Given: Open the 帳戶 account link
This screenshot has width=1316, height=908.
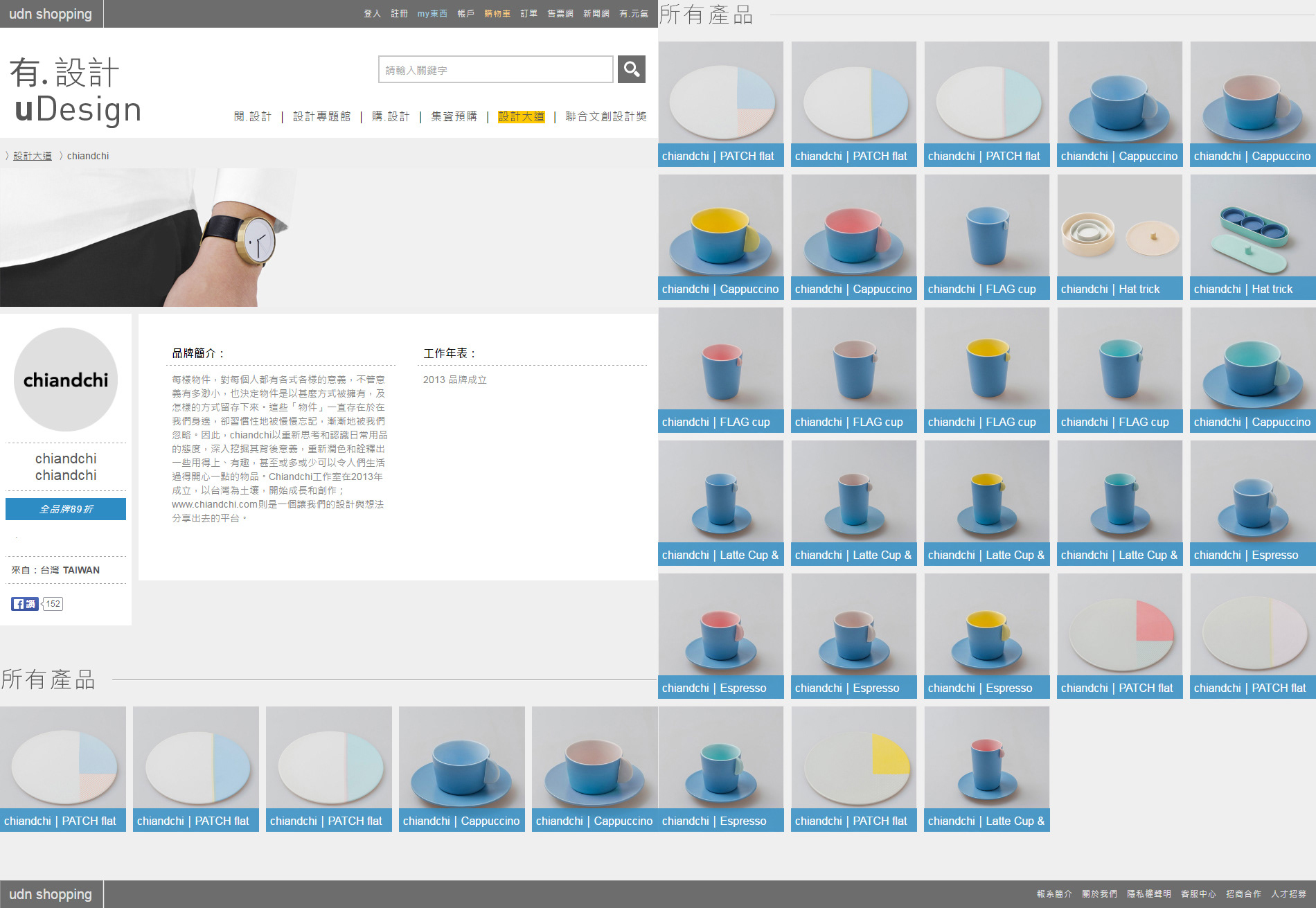Looking at the screenshot, I should [465, 14].
